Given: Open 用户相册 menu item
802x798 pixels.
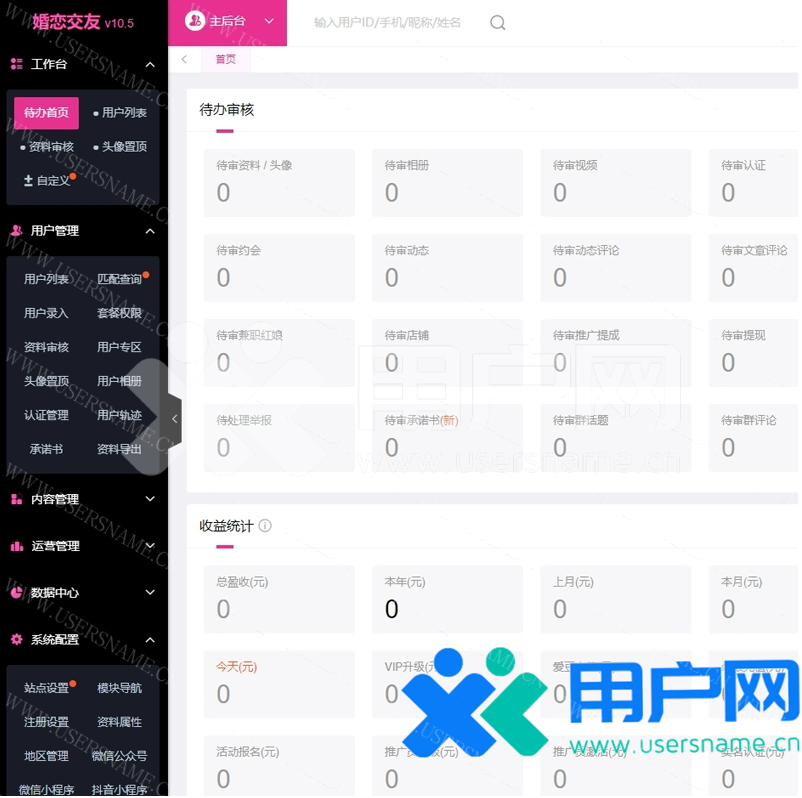Looking at the screenshot, I should pyautogui.click(x=119, y=381).
